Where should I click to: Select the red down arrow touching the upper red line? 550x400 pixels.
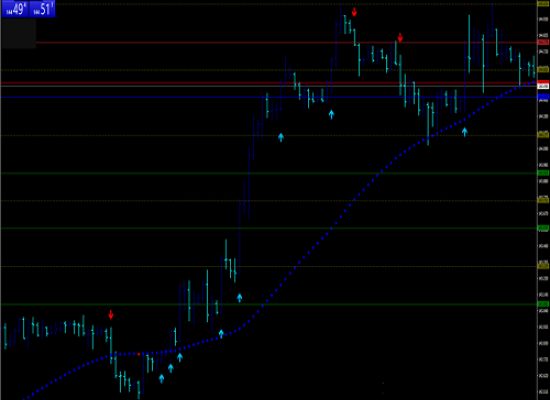[400, 38]
